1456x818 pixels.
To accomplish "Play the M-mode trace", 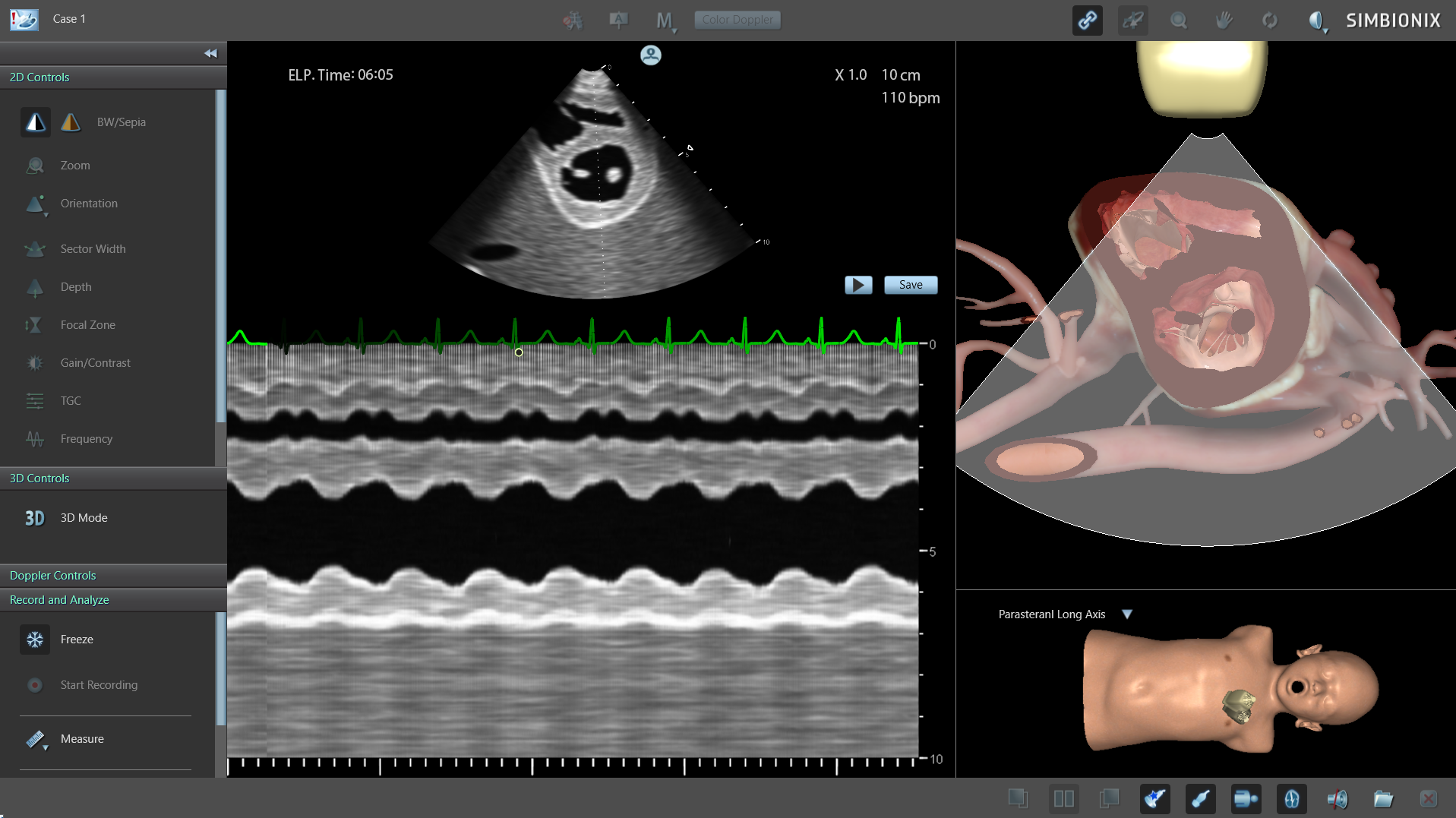I will pos(858,285).
